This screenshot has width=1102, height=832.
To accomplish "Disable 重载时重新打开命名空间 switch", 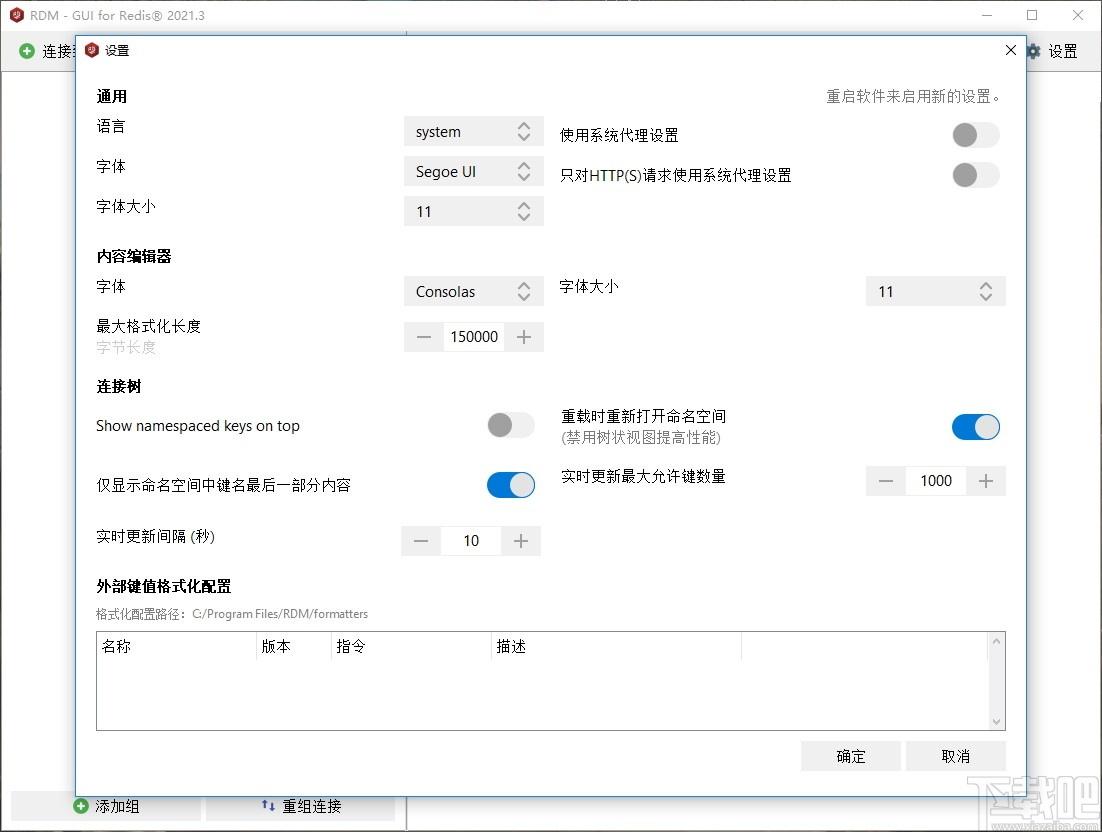I will pos(975,427).
